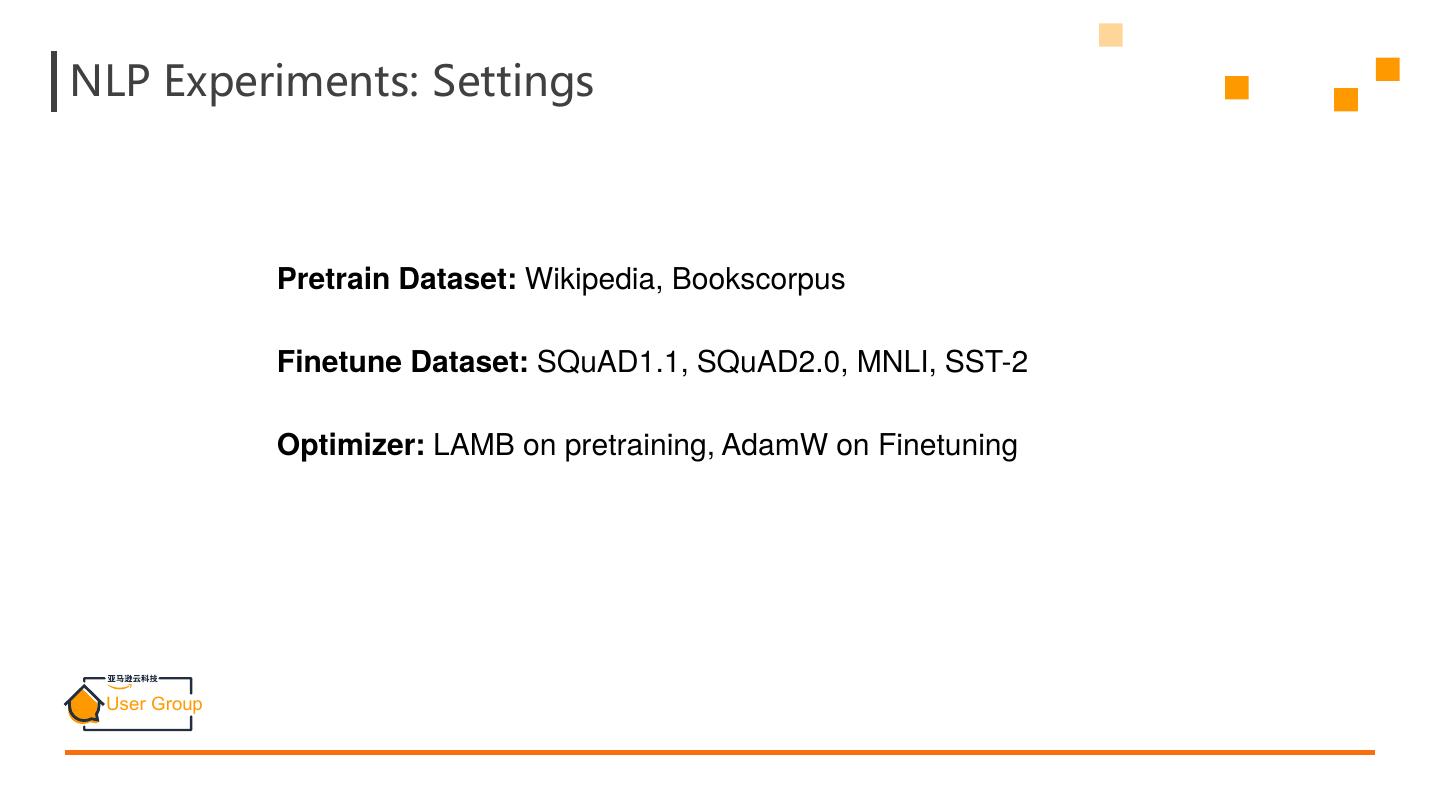Click the dark vertical bar beside title
Screen dimensions: 1440x810
point(54,81)
